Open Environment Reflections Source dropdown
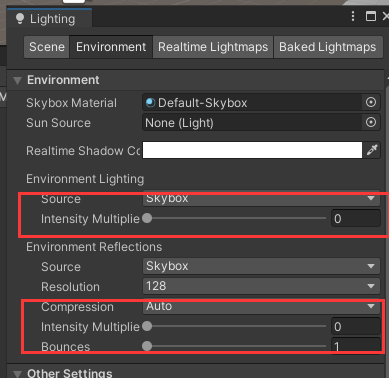The image size is (389, 378). [261, 266]
